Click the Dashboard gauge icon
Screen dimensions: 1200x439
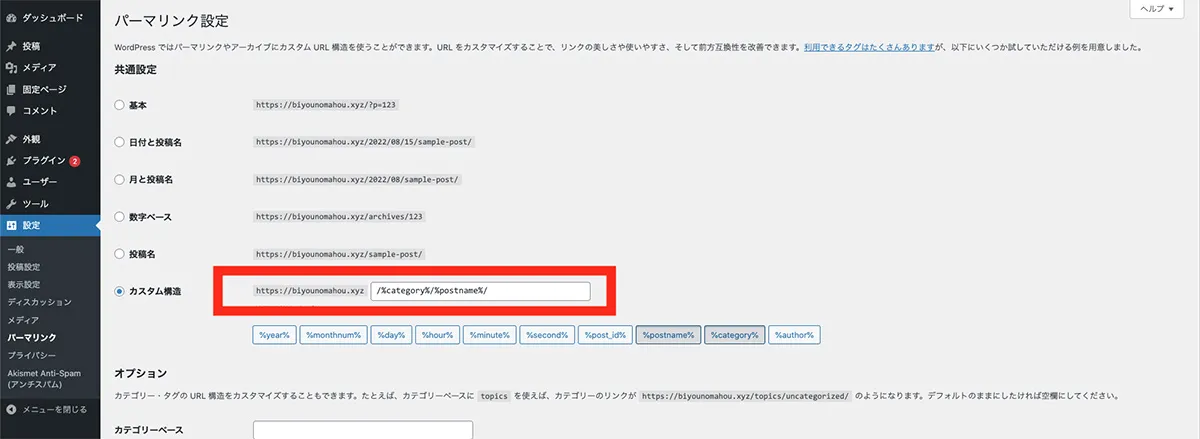11,19
